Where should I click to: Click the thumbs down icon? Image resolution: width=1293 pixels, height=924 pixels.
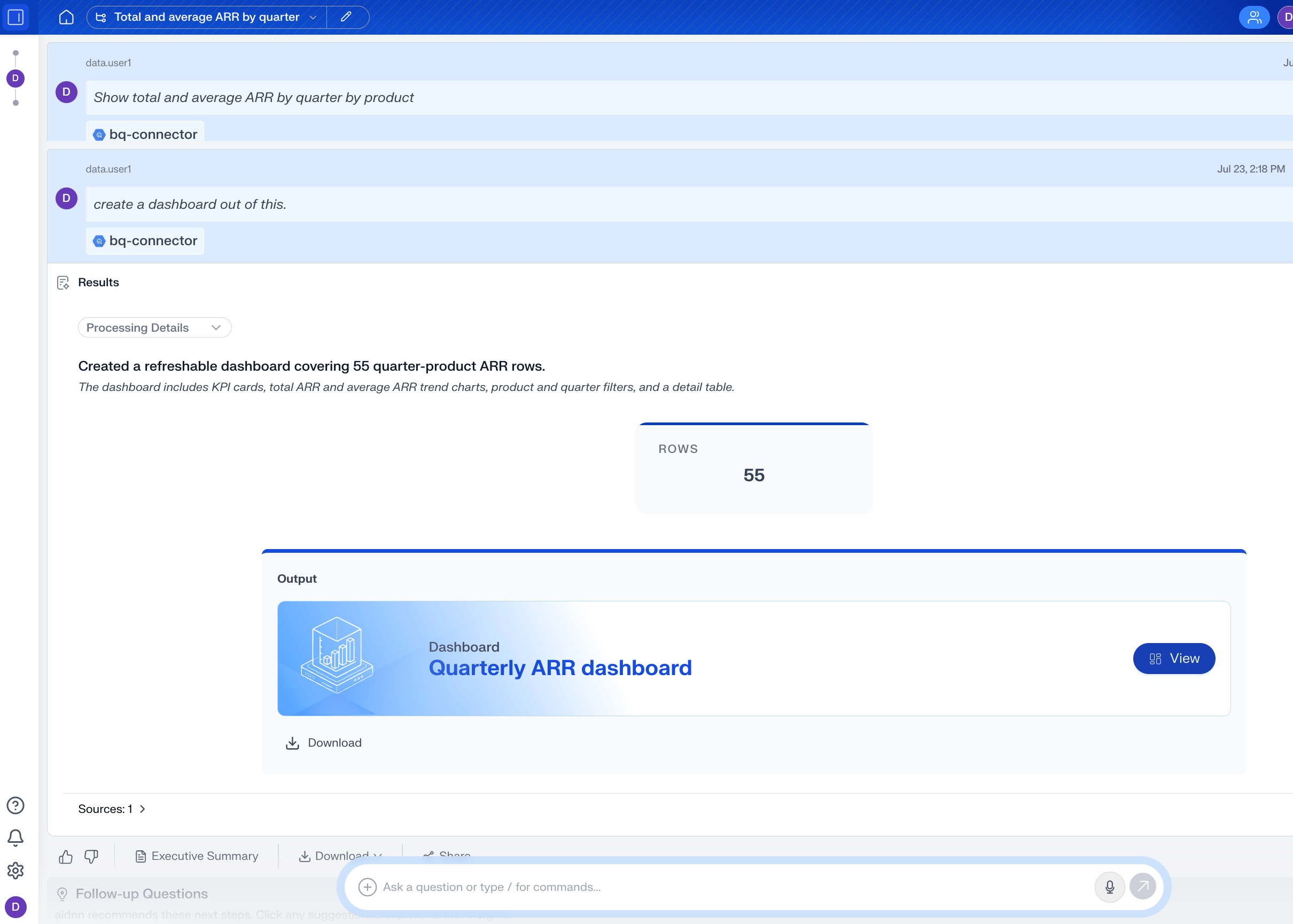pyautogui.click(x=91, y=856)
